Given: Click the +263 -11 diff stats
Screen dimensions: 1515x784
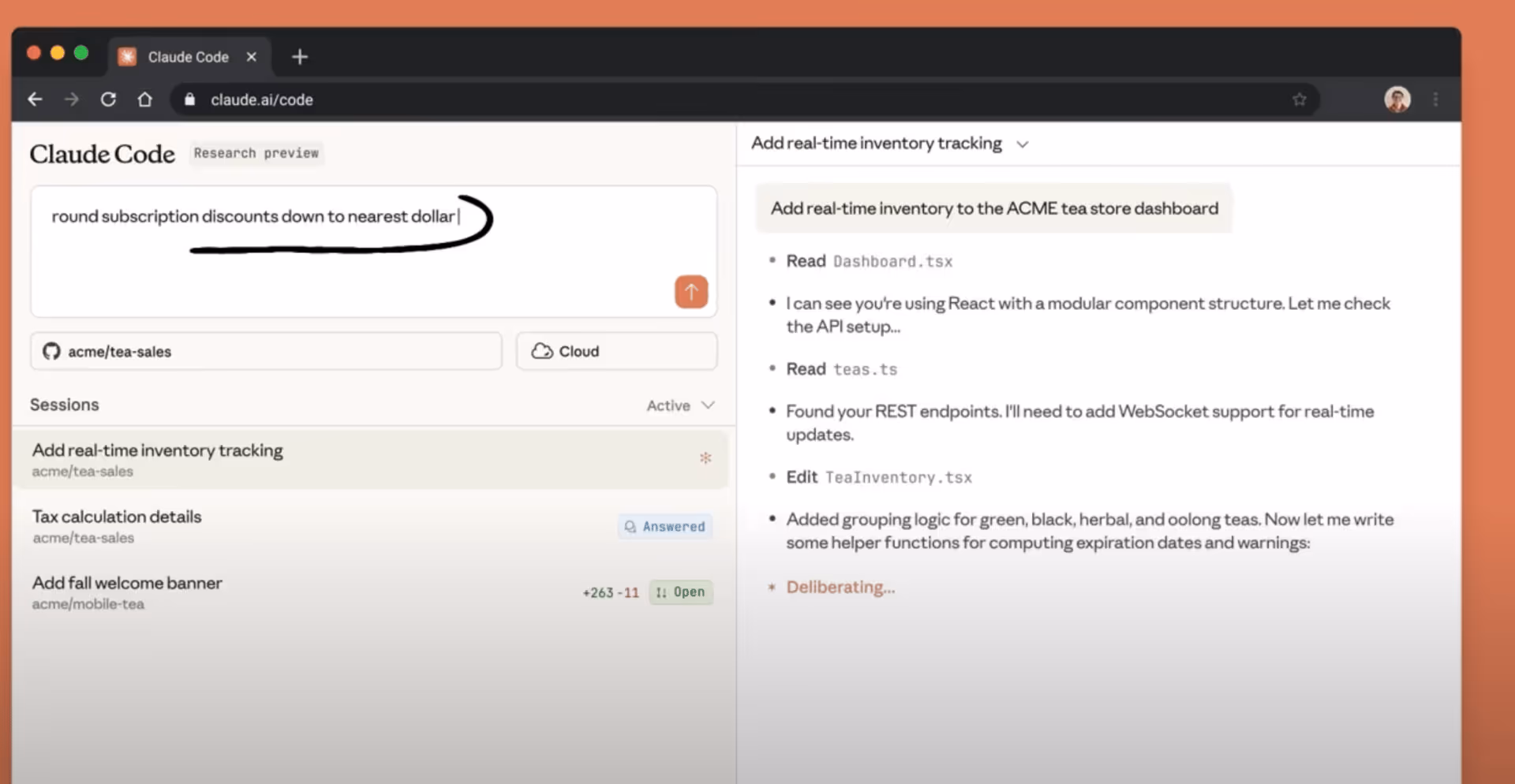Looking at the screenshot, I should (611, 592).
